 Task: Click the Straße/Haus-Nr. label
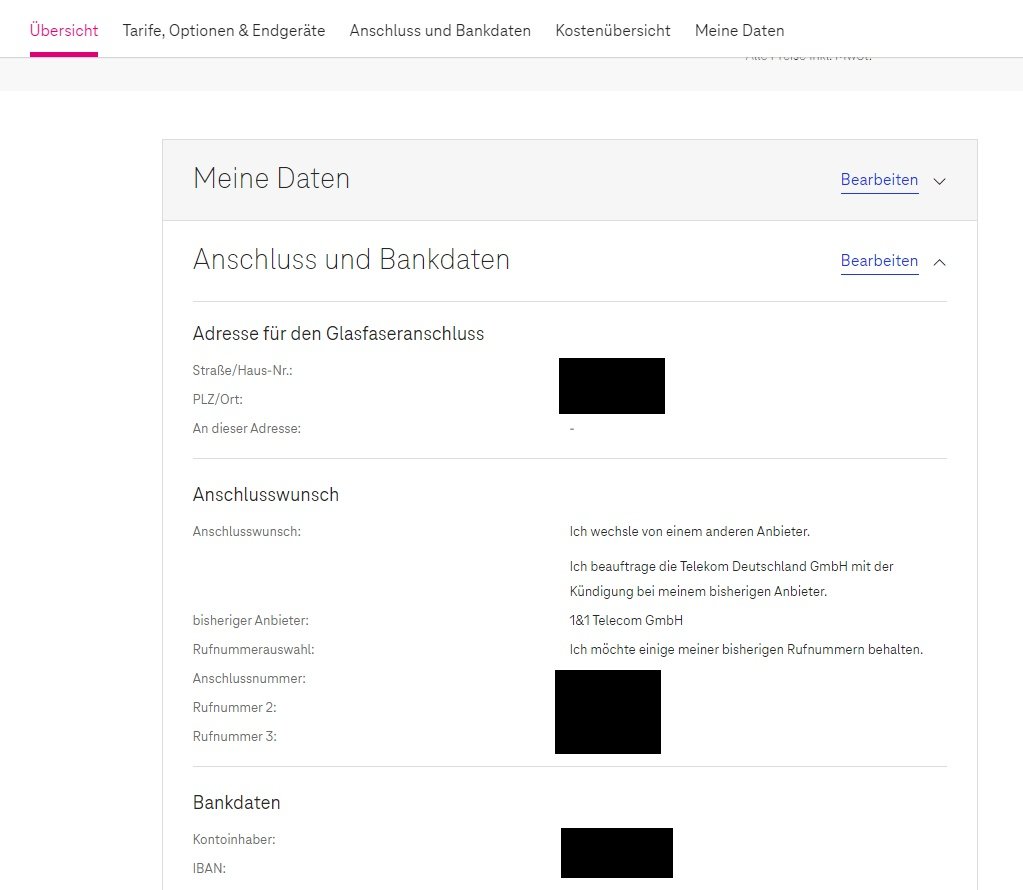[242, 371]
